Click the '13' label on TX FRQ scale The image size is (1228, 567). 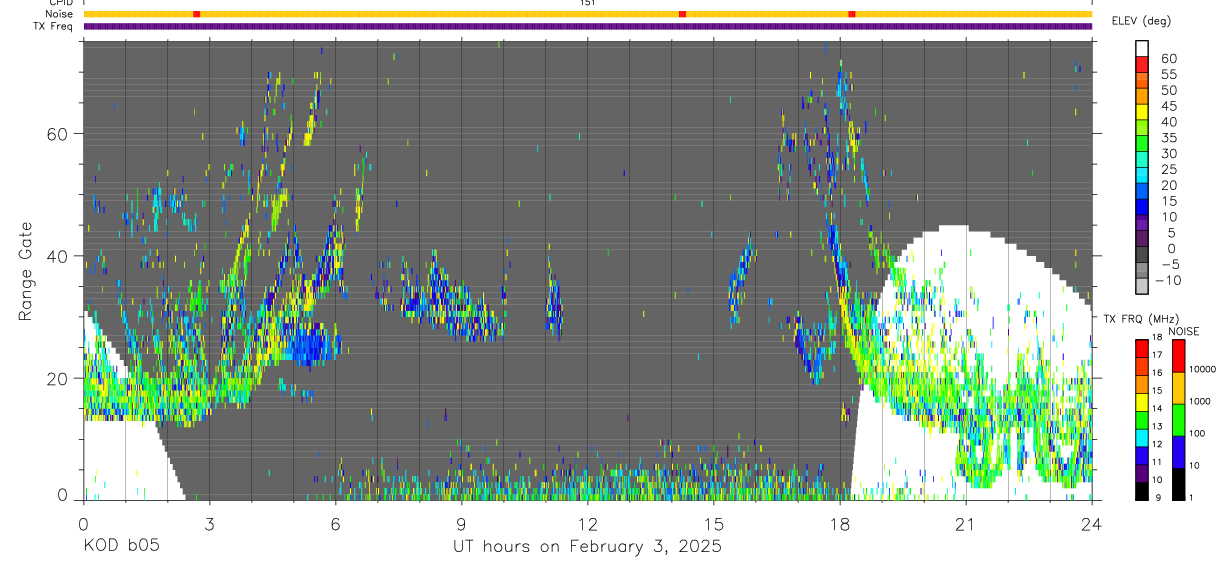1156,426
